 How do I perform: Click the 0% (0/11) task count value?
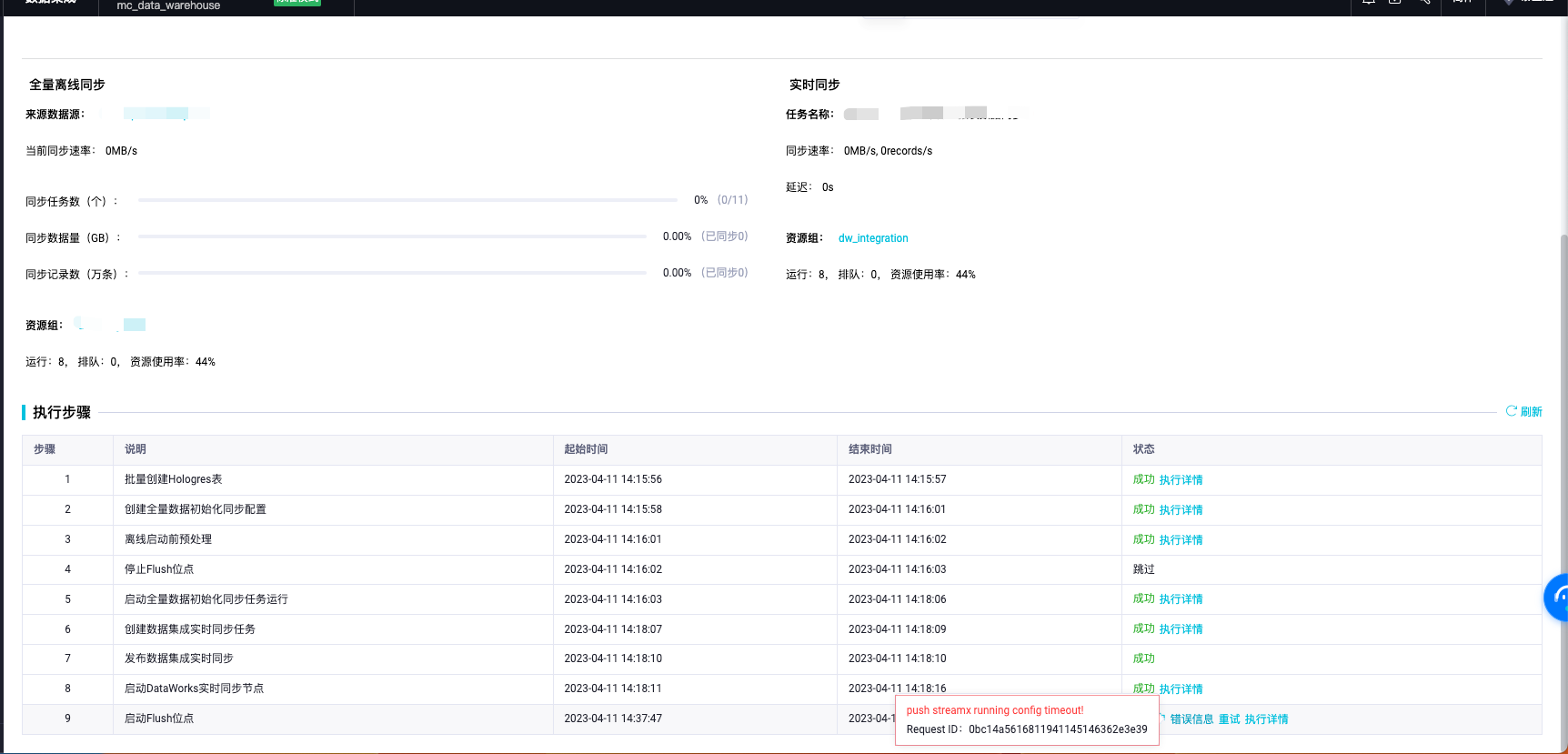720,200
